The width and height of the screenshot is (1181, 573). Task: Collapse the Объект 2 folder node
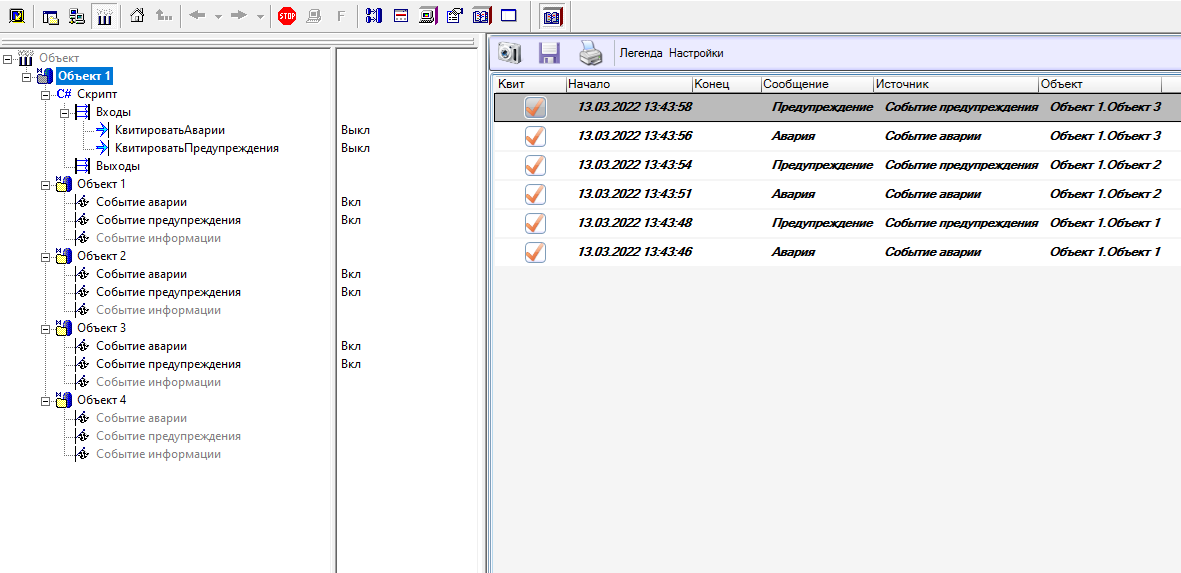[45, 257]
